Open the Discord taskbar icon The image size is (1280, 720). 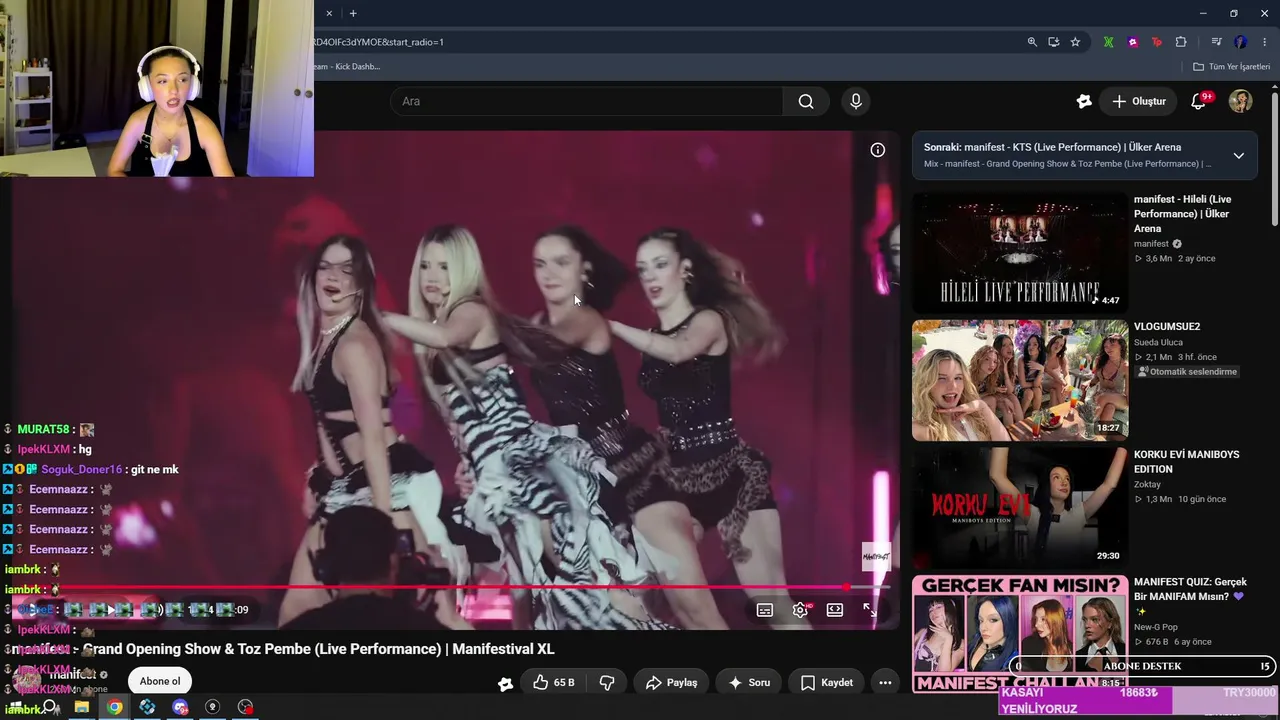(180, 707)
